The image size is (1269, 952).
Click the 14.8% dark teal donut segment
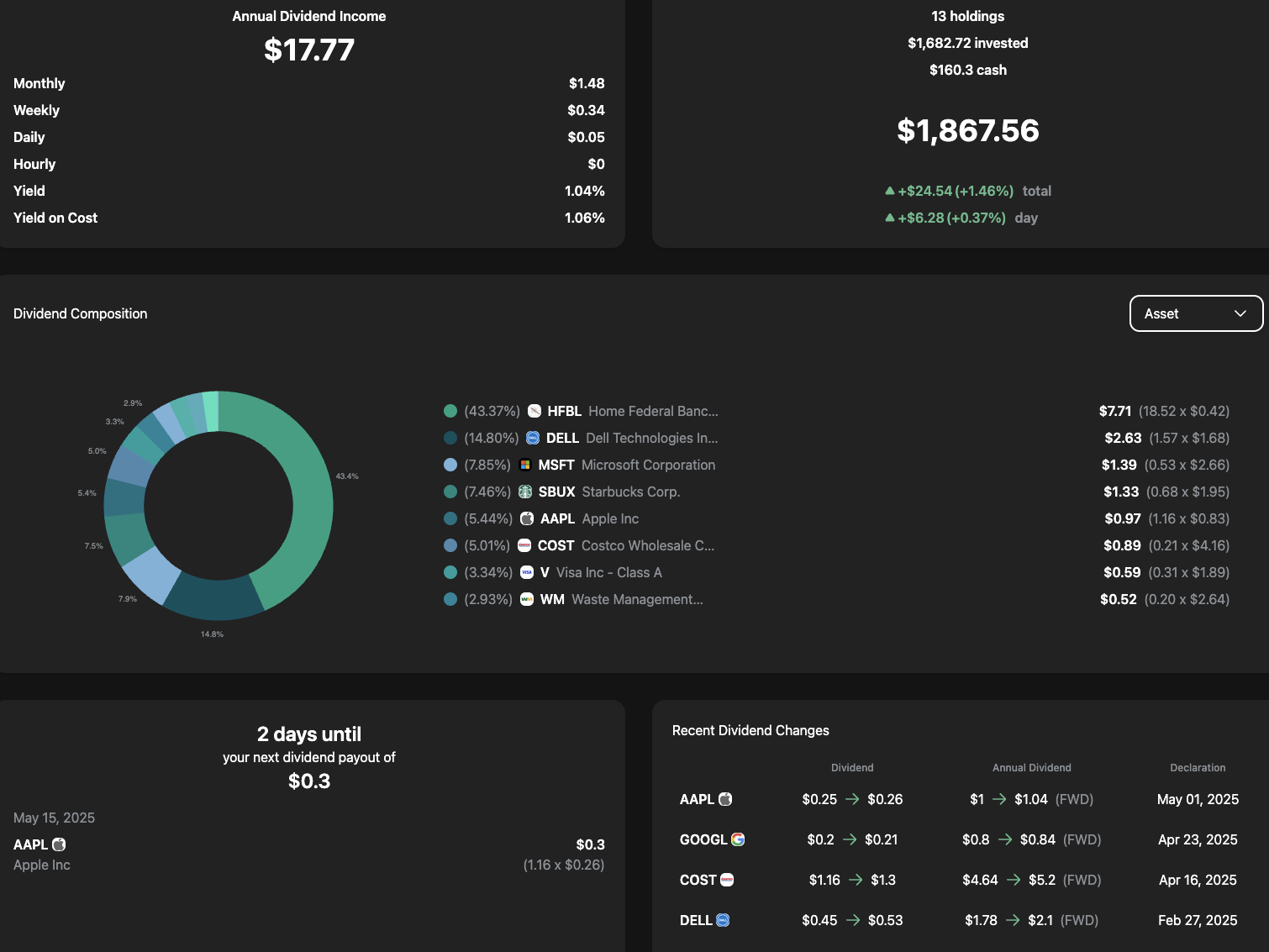click(213, 597)
